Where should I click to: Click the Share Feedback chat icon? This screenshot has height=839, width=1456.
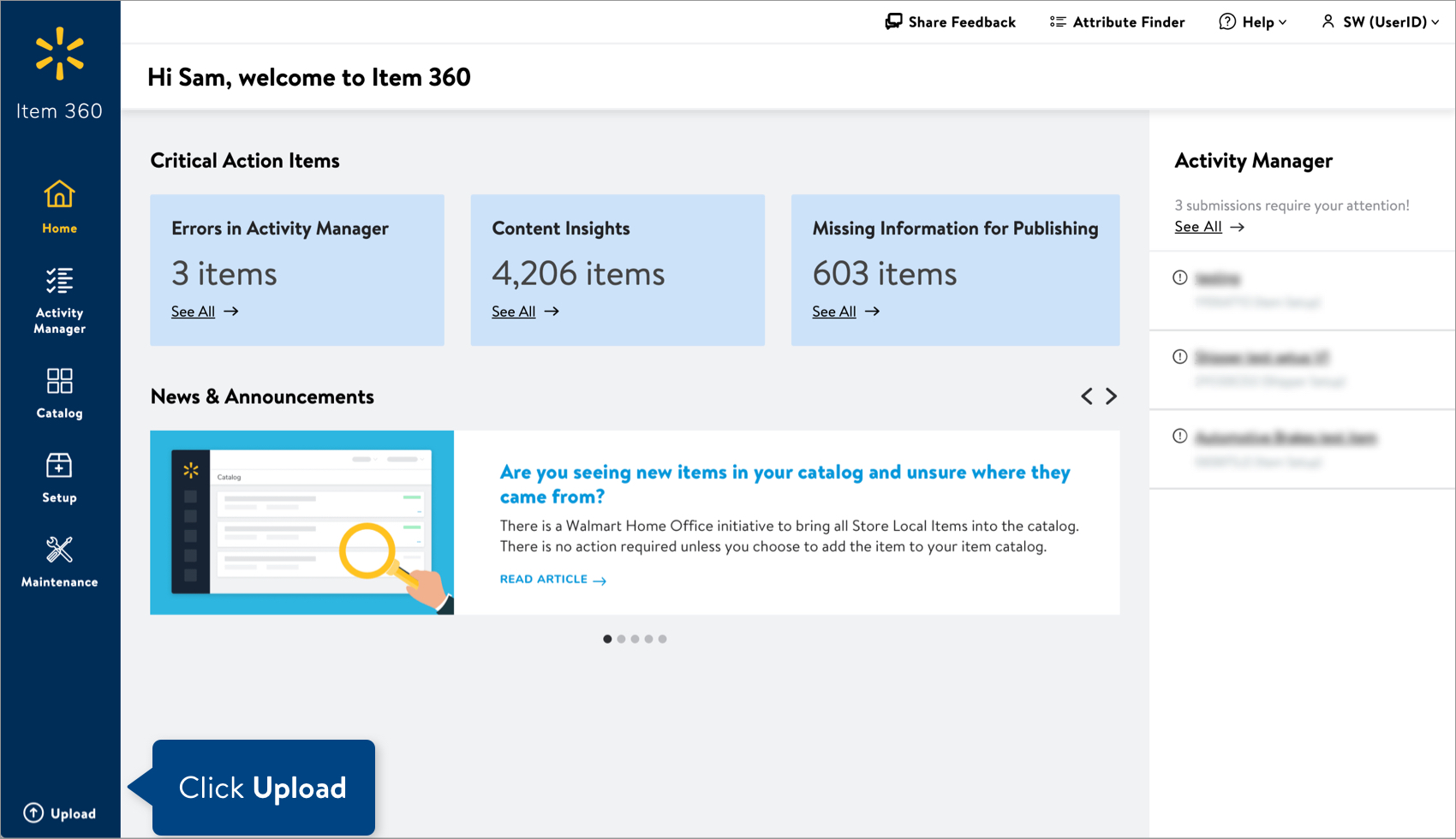tap(893, 21)
